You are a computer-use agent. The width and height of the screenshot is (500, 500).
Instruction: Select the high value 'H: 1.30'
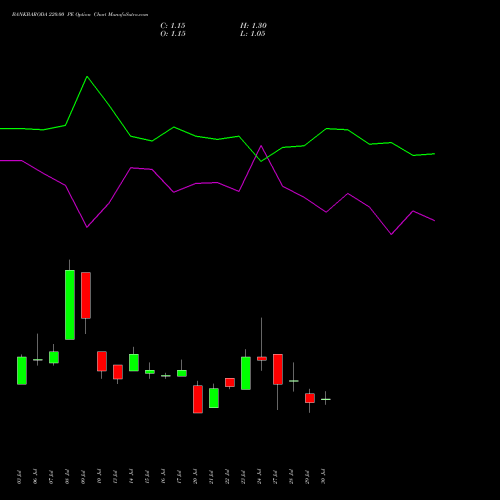[253, 26]
